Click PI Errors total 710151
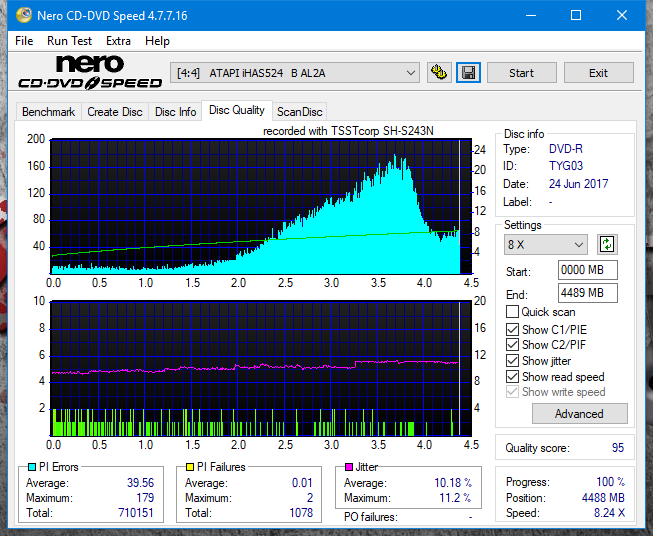 pos(136,513)
